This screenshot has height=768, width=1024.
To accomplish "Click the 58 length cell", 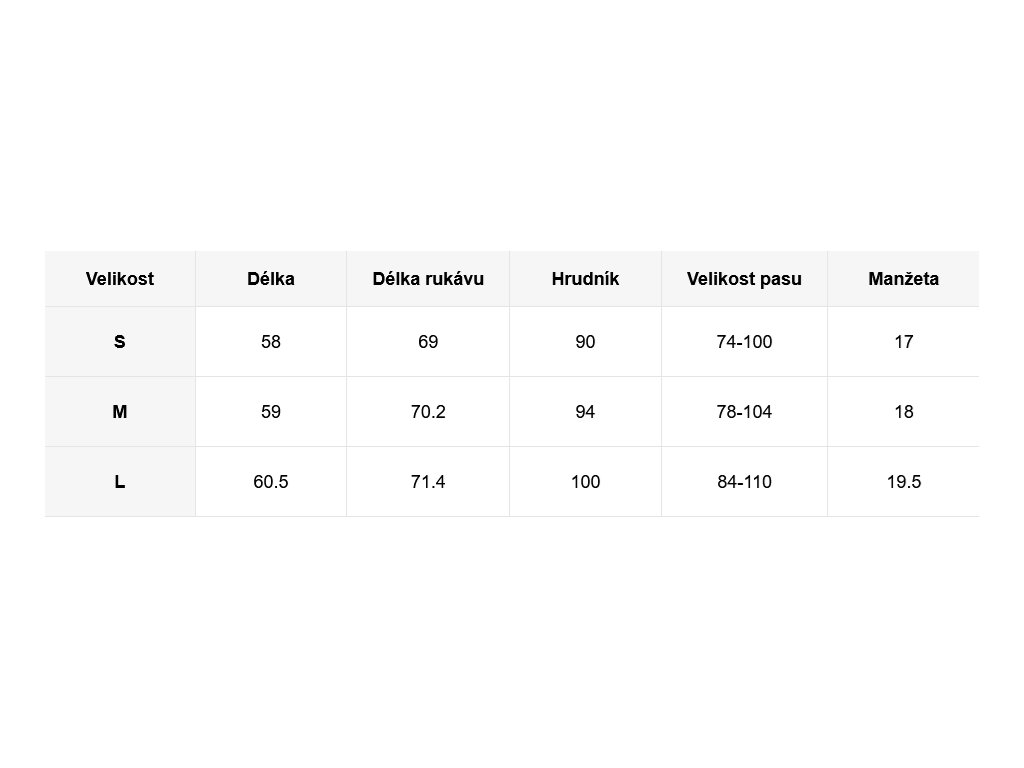I will (271, 342).
